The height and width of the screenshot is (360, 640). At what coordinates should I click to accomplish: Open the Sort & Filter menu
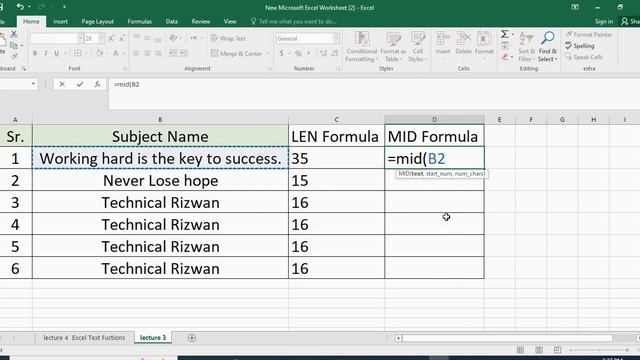point(527,47)
